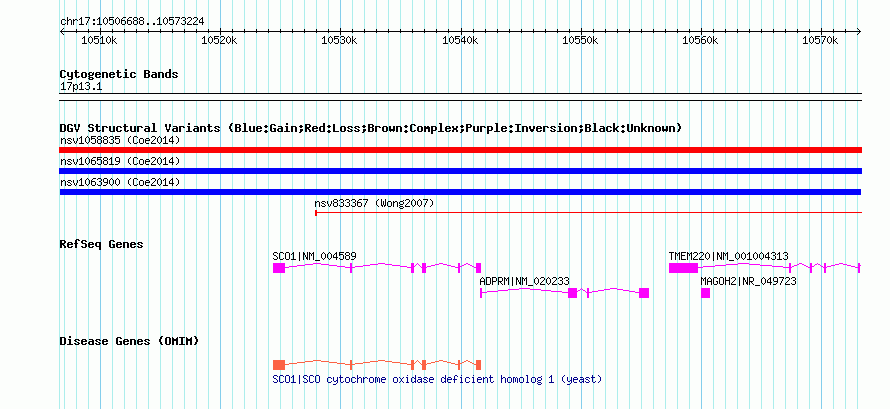Screen dimensions: 890x409
Task: Click the 10520k ruler tick label
Action: click(220, 40)
